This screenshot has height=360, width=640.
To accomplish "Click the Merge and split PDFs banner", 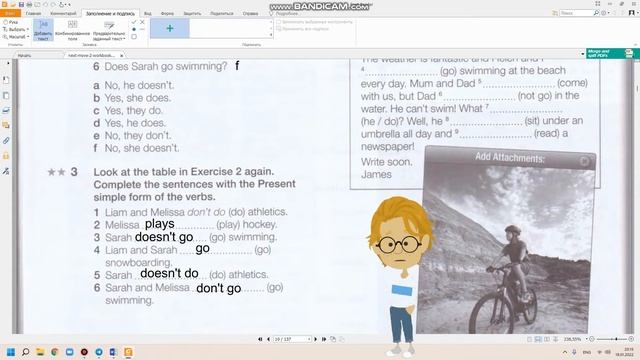I will (x=612, y=53).
